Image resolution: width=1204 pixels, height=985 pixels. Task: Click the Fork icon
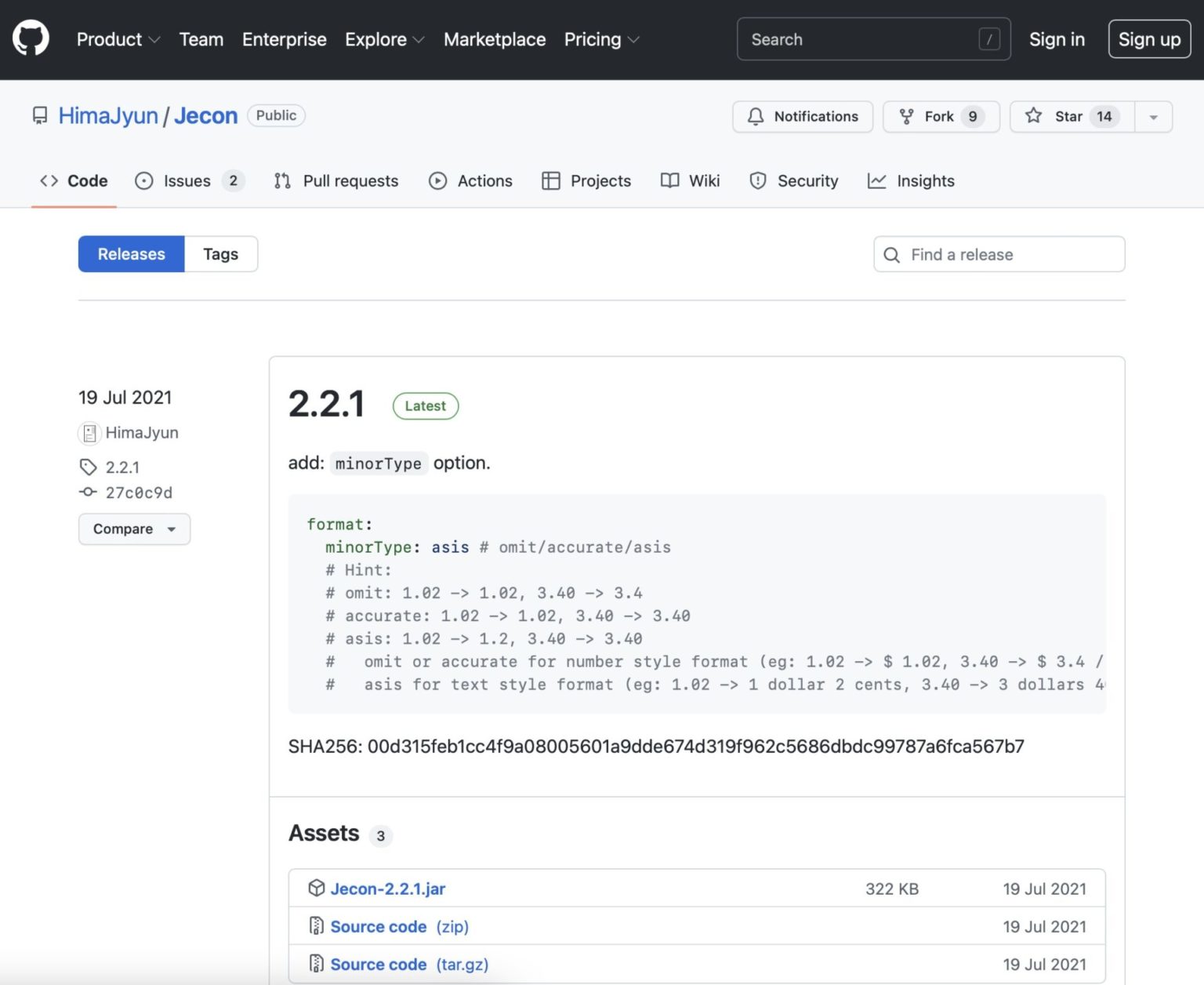pyautogui.click(x=906, y=116)
